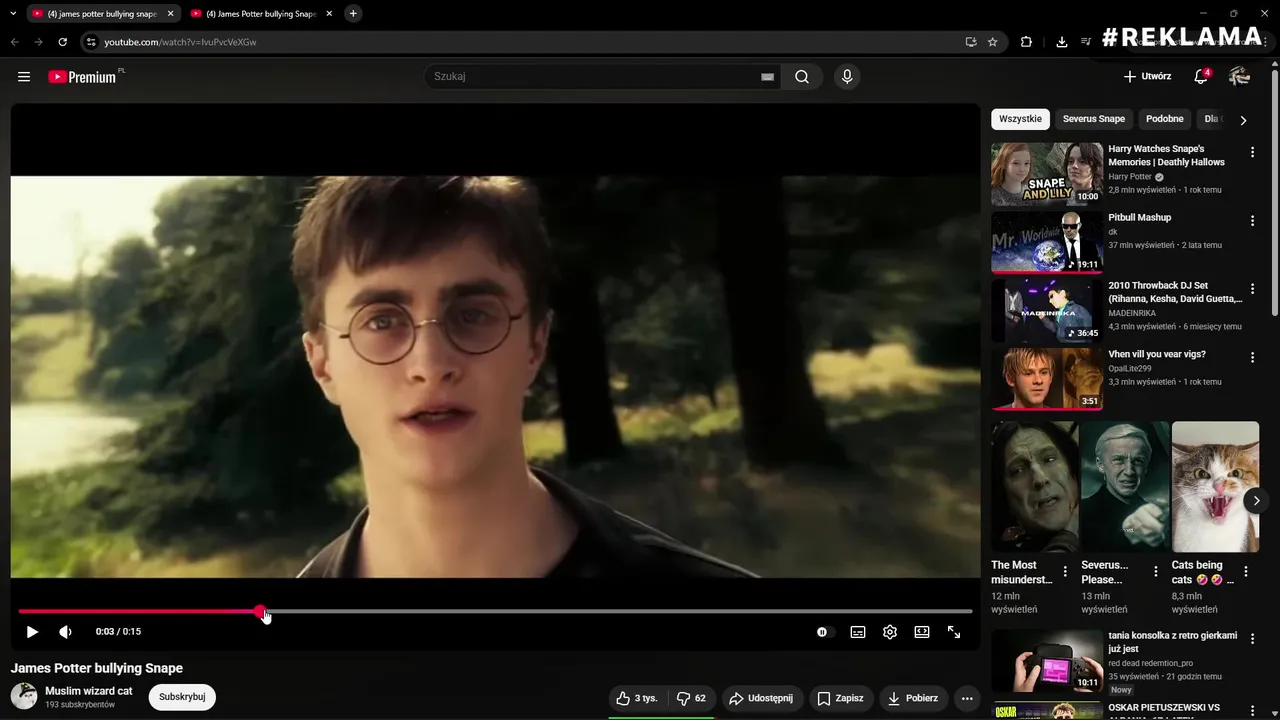Seek to the middle of the video progress bar
1280x720 pixels.
pos(495,611)
